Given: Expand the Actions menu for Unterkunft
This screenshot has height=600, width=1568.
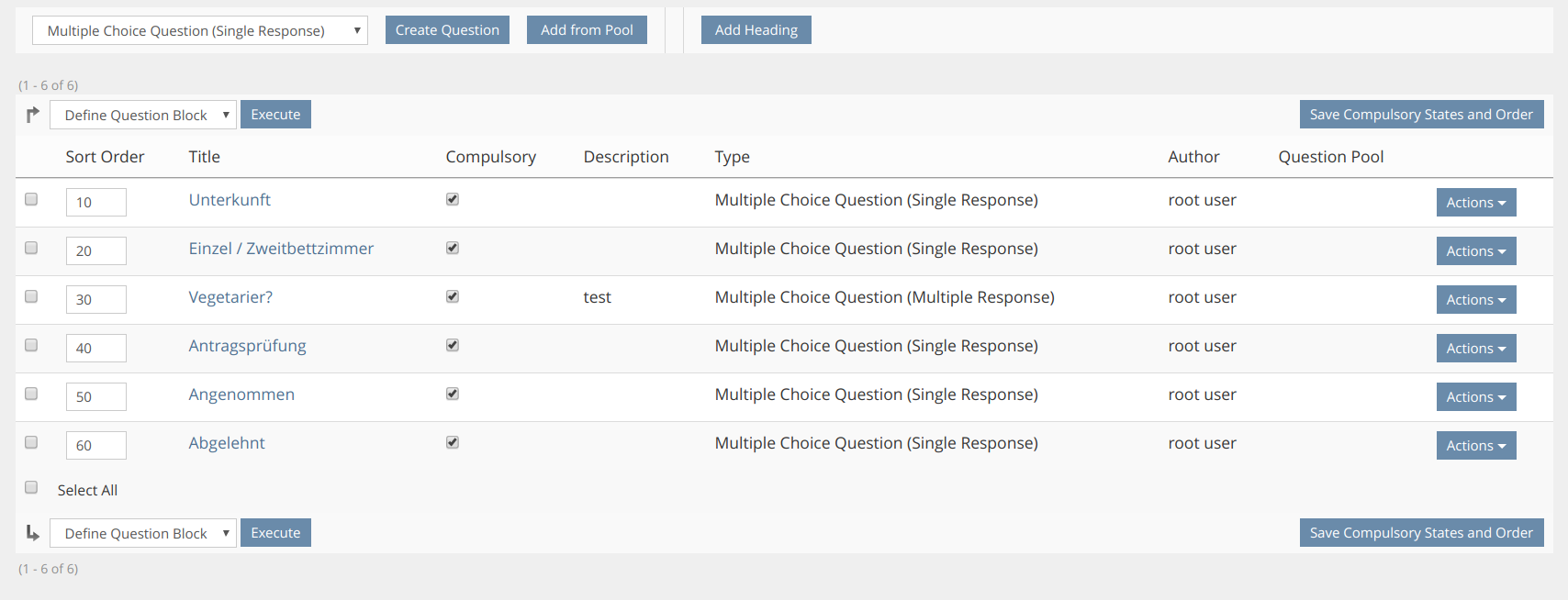Looking at the screenshot, I should (1475, 203).
